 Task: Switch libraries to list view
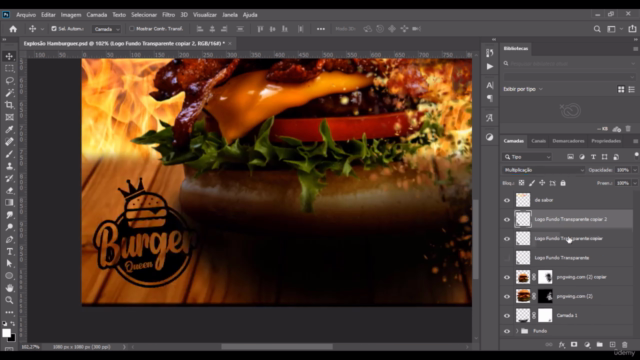tap(631, 89)
